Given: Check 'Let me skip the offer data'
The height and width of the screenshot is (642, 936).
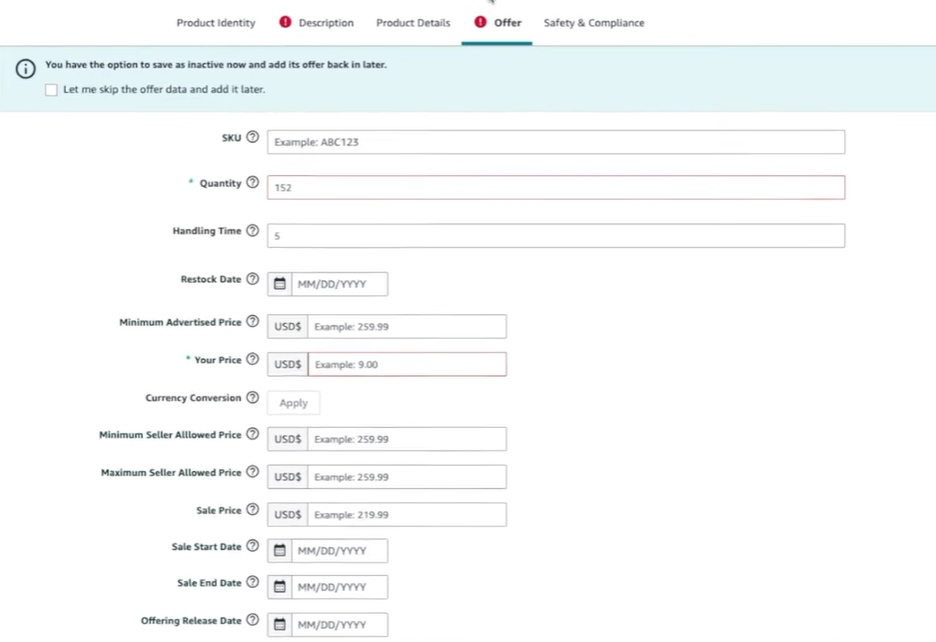Looking at the screenshot, I should point(51,90).
